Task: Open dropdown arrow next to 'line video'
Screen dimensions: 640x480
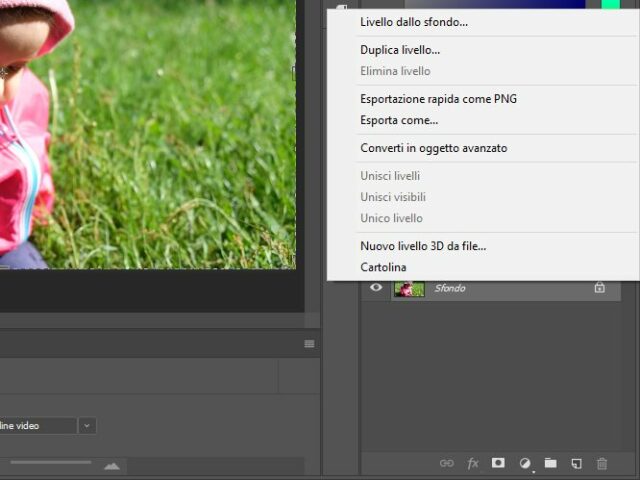Action: [x=87, y=426]
